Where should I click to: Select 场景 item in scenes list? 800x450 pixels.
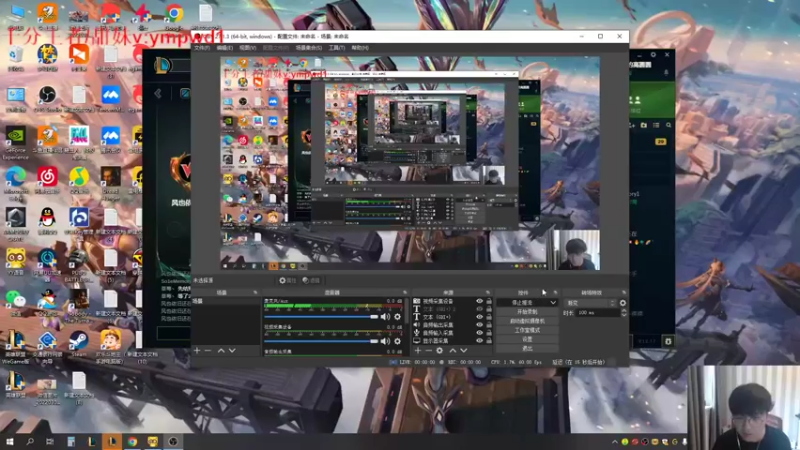[226, 302]
